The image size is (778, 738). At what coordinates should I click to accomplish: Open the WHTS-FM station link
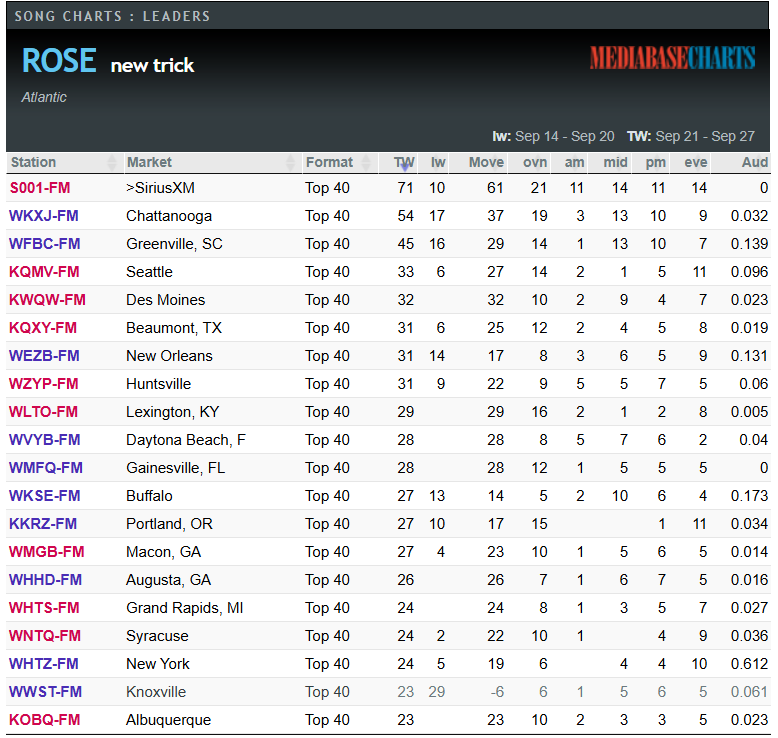tap(44, 608)
